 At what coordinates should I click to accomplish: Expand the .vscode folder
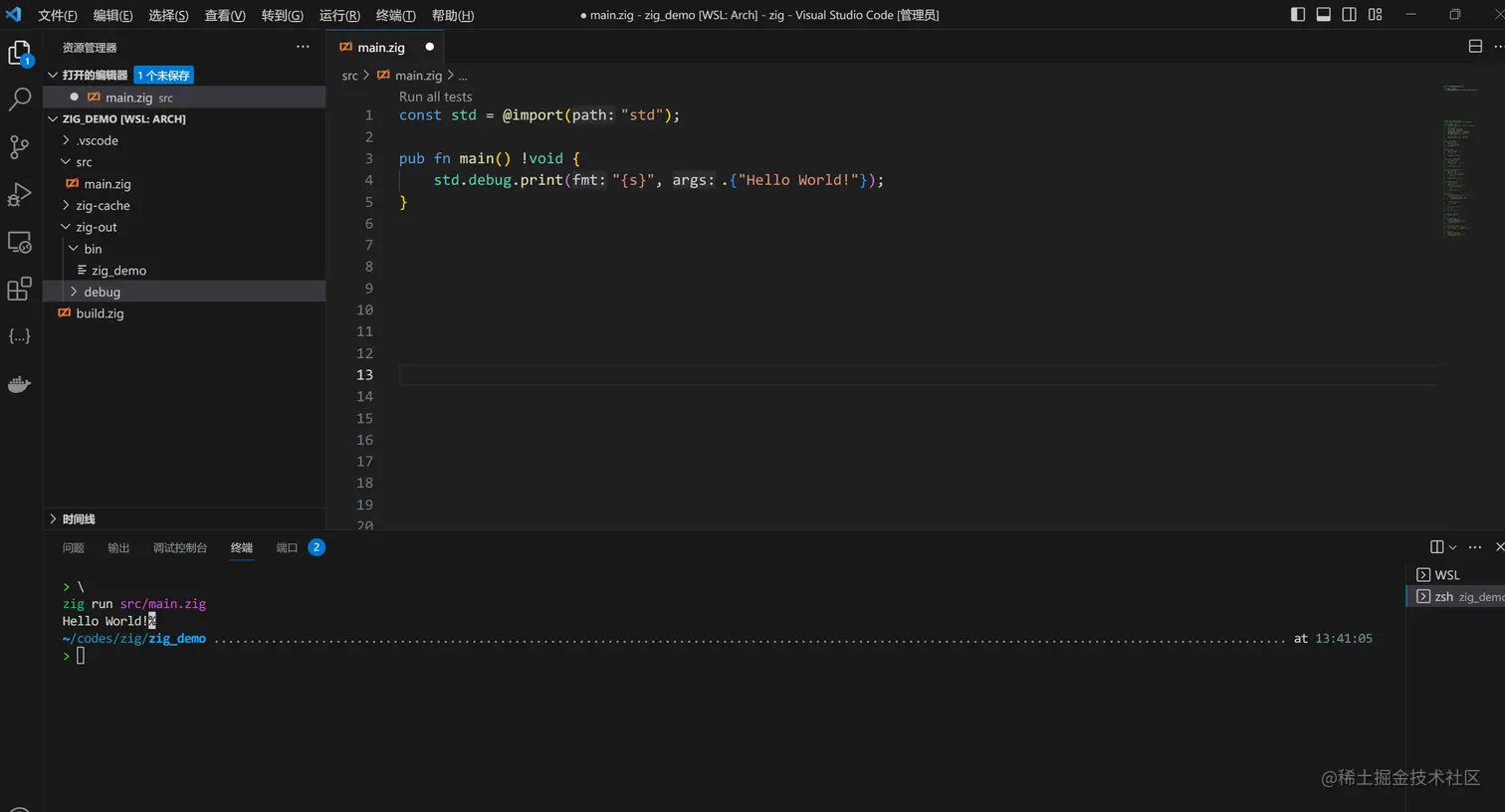pyautogui.click(x=66, y=140)
